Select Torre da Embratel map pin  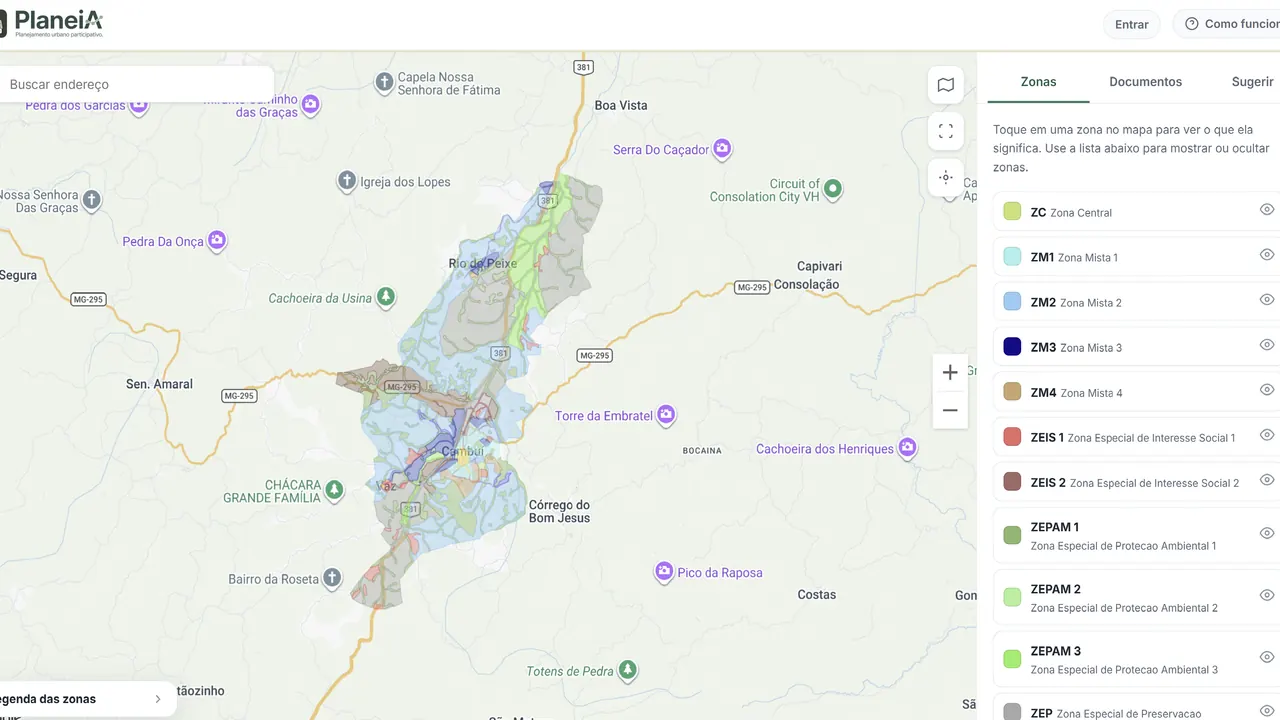pyautogui.click(x=666, y=415)
